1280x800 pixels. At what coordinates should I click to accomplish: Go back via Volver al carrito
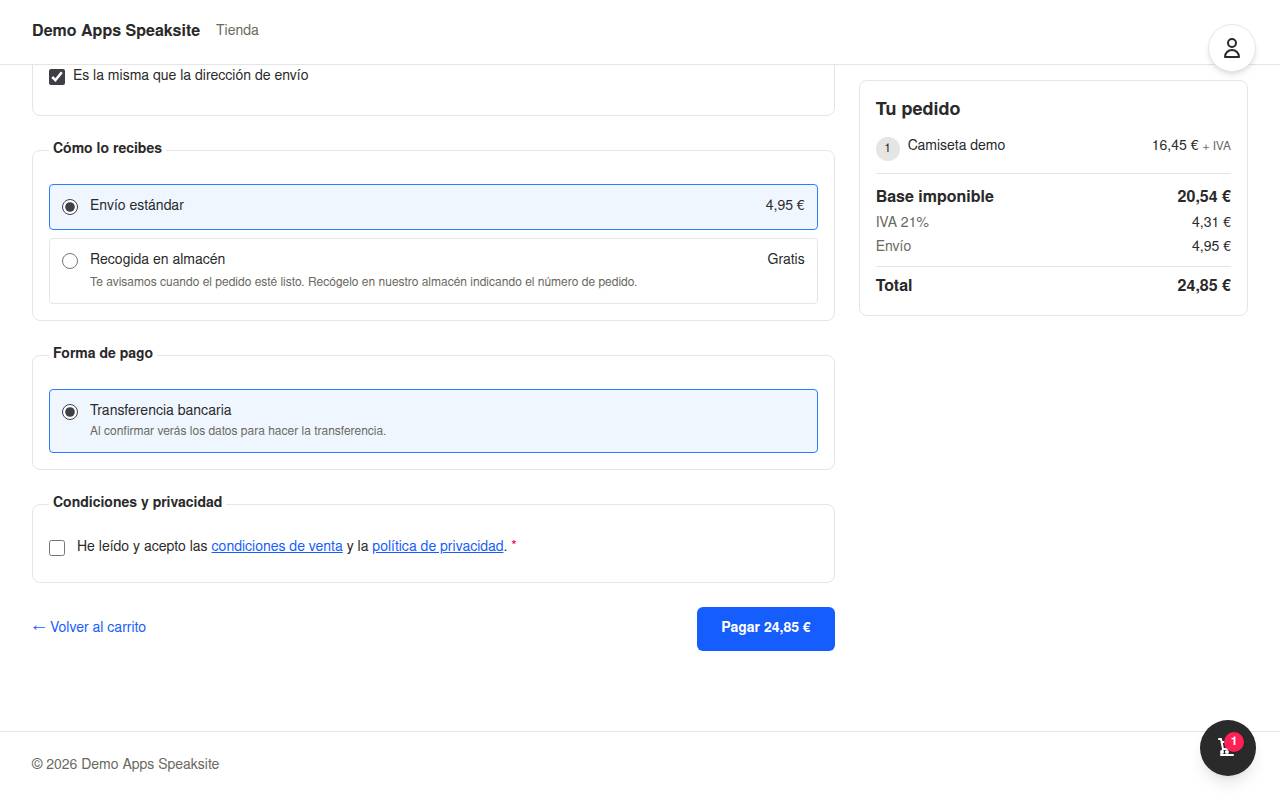coord(89,627)
